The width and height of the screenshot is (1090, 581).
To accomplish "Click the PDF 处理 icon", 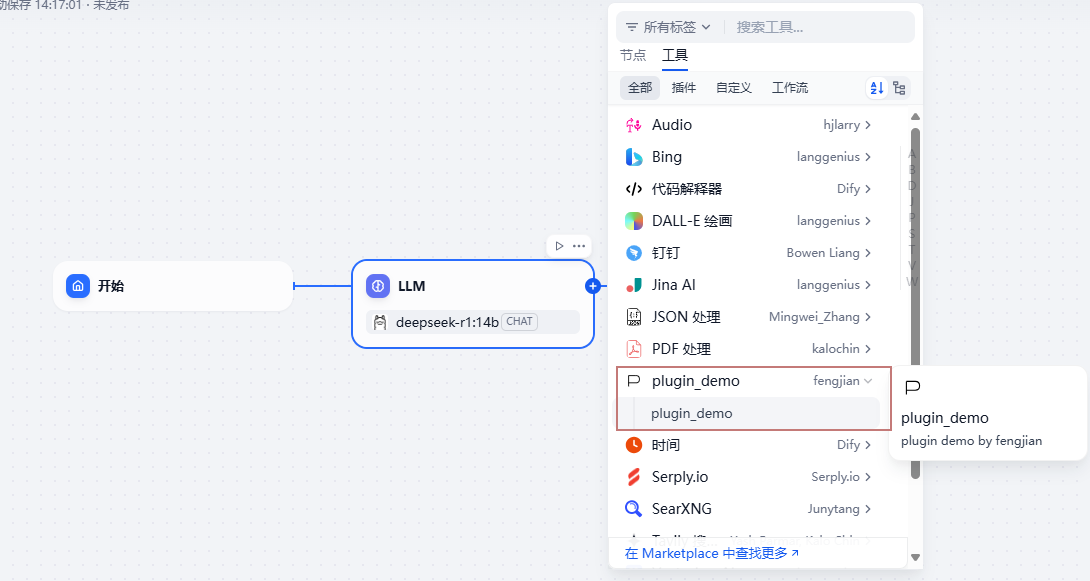I will [633, 349].
